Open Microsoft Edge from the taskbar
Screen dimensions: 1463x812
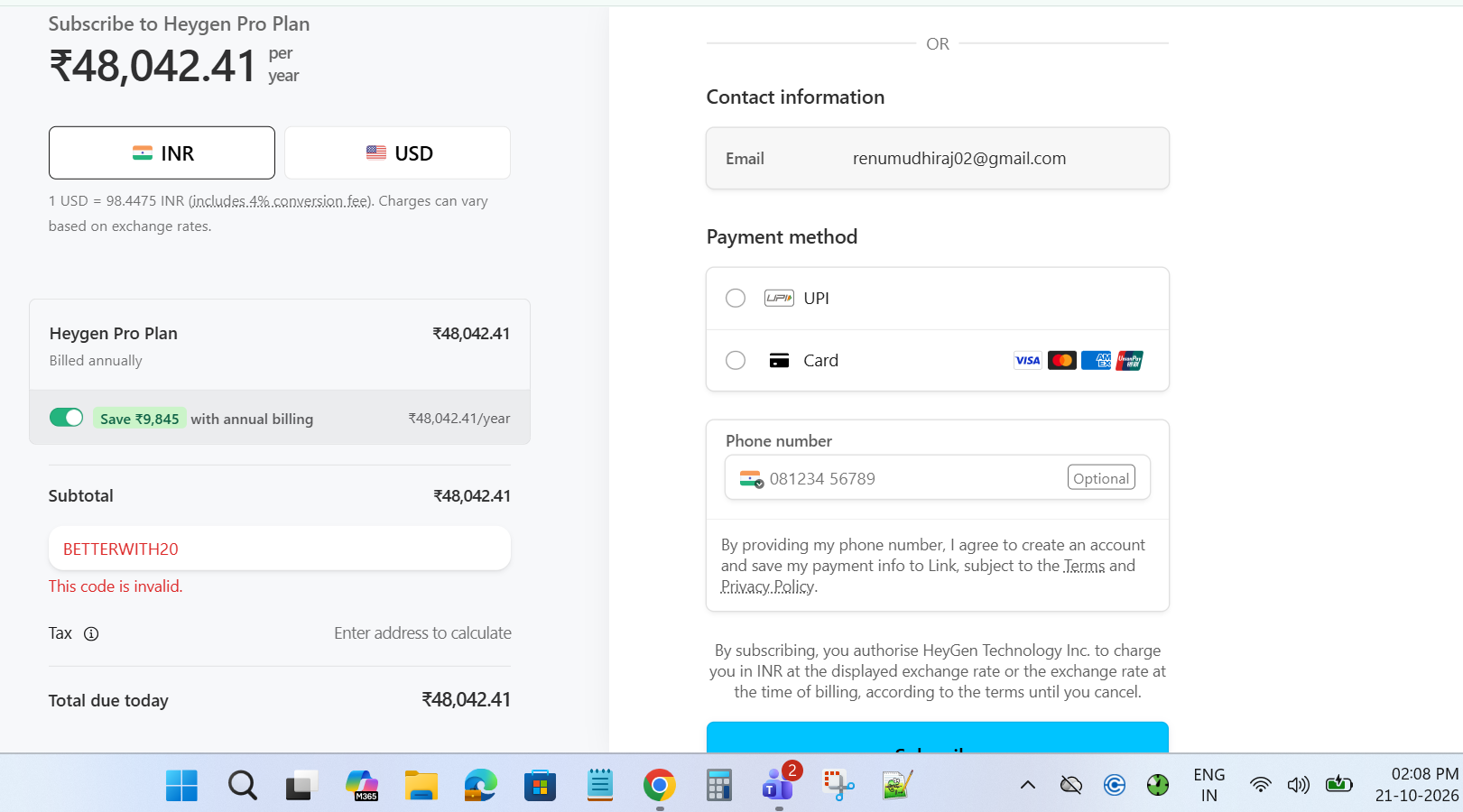pos(480,785)
